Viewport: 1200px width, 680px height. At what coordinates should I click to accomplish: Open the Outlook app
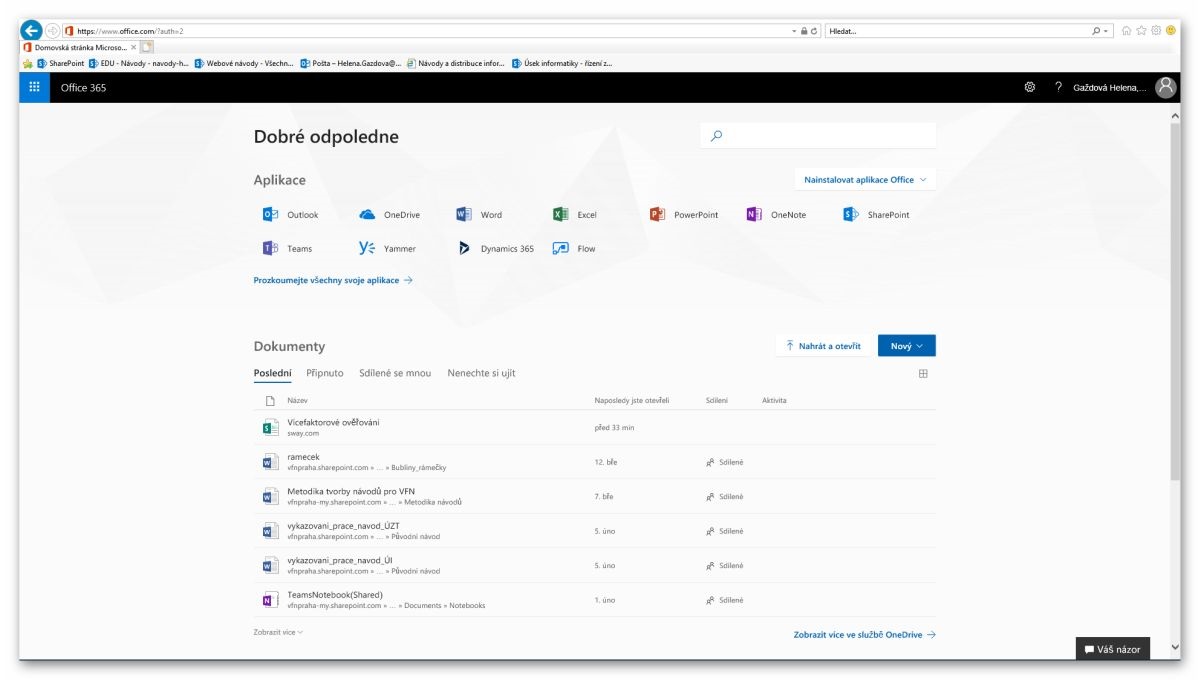290,214
